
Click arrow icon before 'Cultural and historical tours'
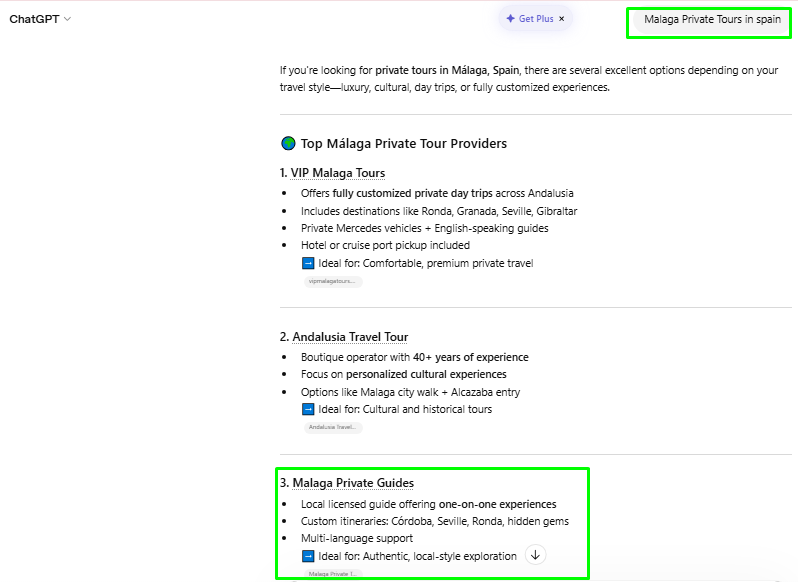308,409
